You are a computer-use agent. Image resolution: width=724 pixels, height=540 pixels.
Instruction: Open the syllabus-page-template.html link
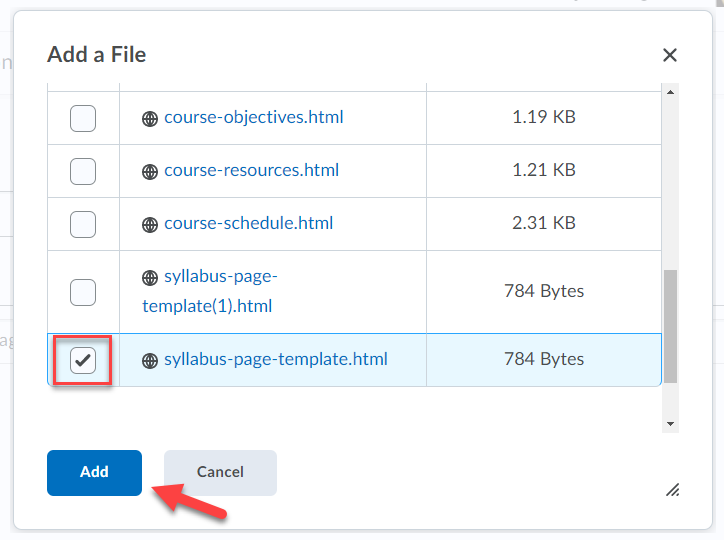pyautogui.click(x=276, y=359)
